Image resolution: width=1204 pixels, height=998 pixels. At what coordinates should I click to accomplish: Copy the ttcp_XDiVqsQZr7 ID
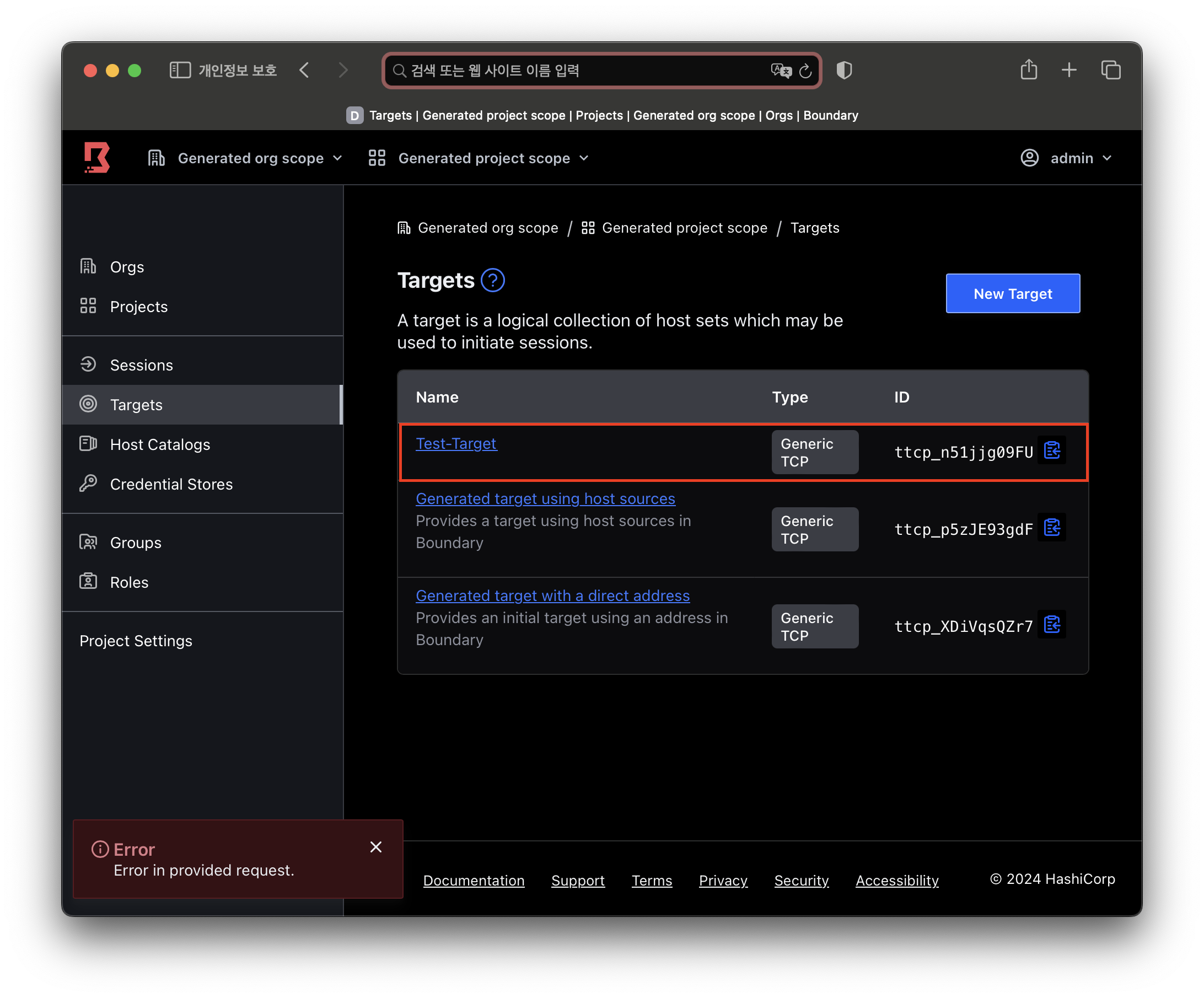(1051, 625)
